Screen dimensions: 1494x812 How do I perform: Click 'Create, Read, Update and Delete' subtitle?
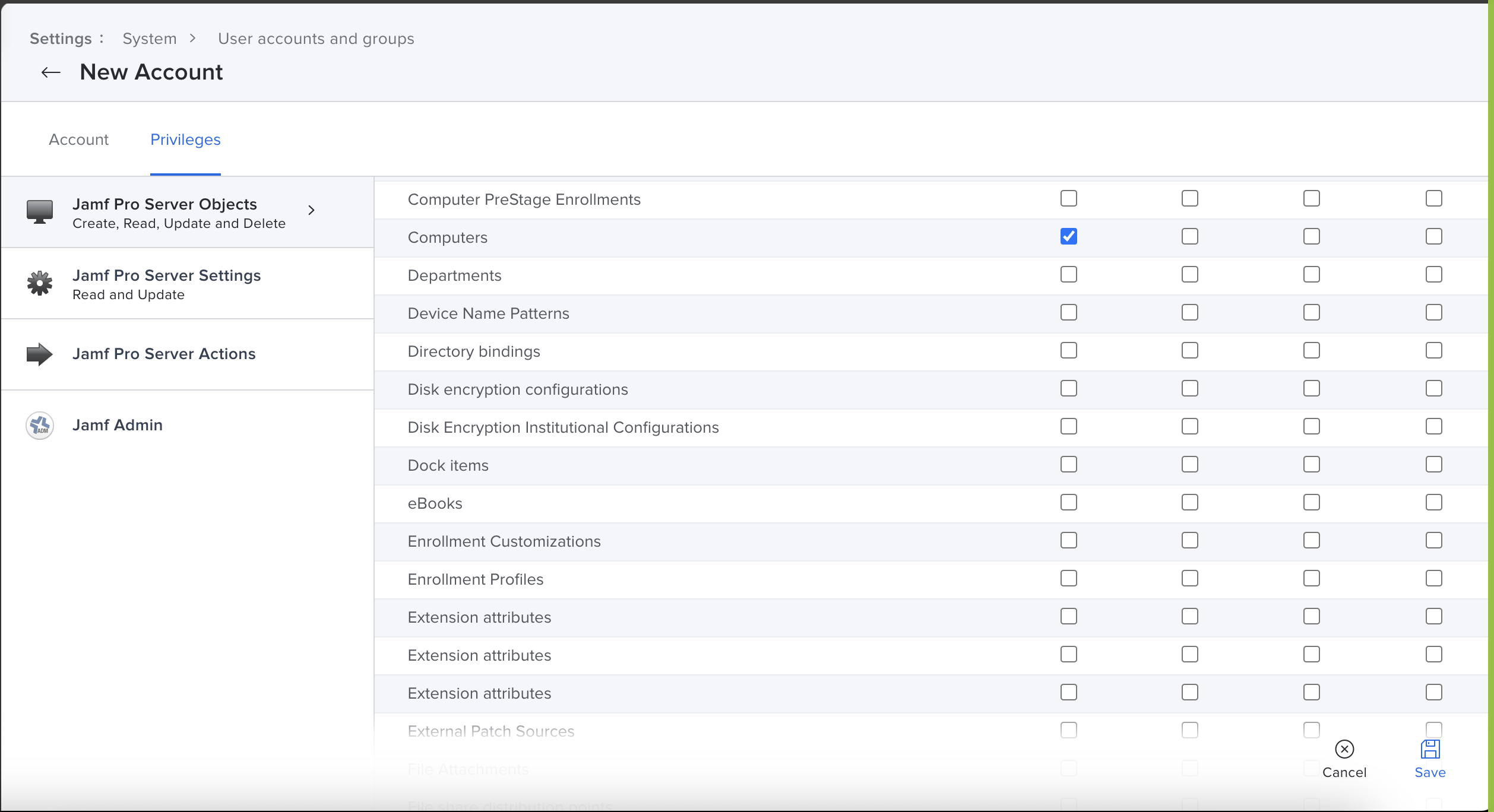pyautogui.click(x=179, y=224)
